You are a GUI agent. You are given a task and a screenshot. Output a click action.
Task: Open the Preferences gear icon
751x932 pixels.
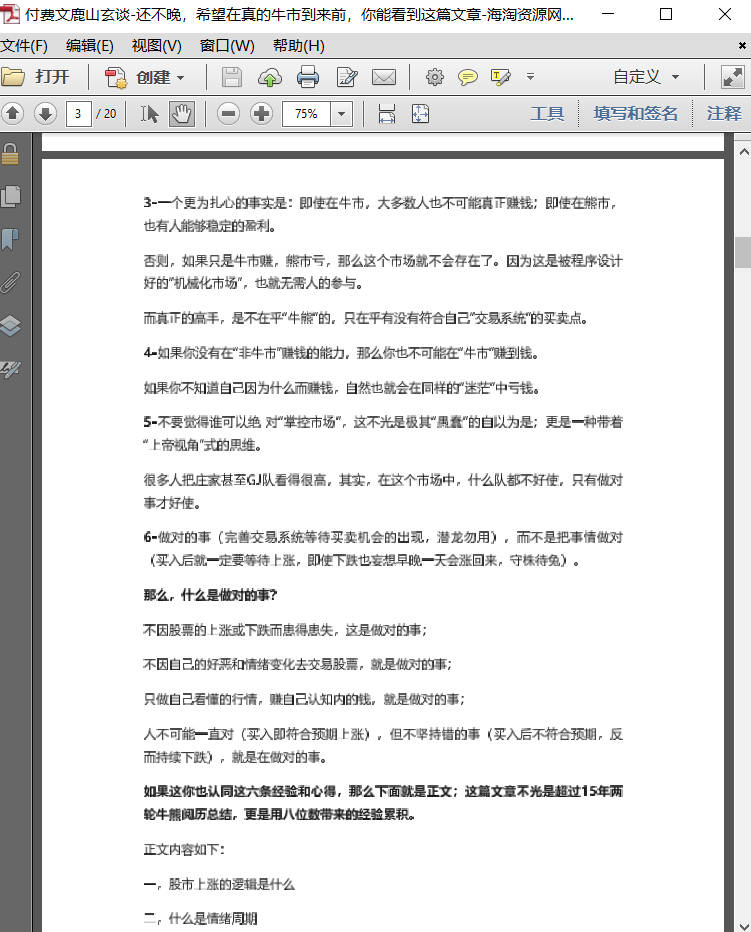pos(435,77)
